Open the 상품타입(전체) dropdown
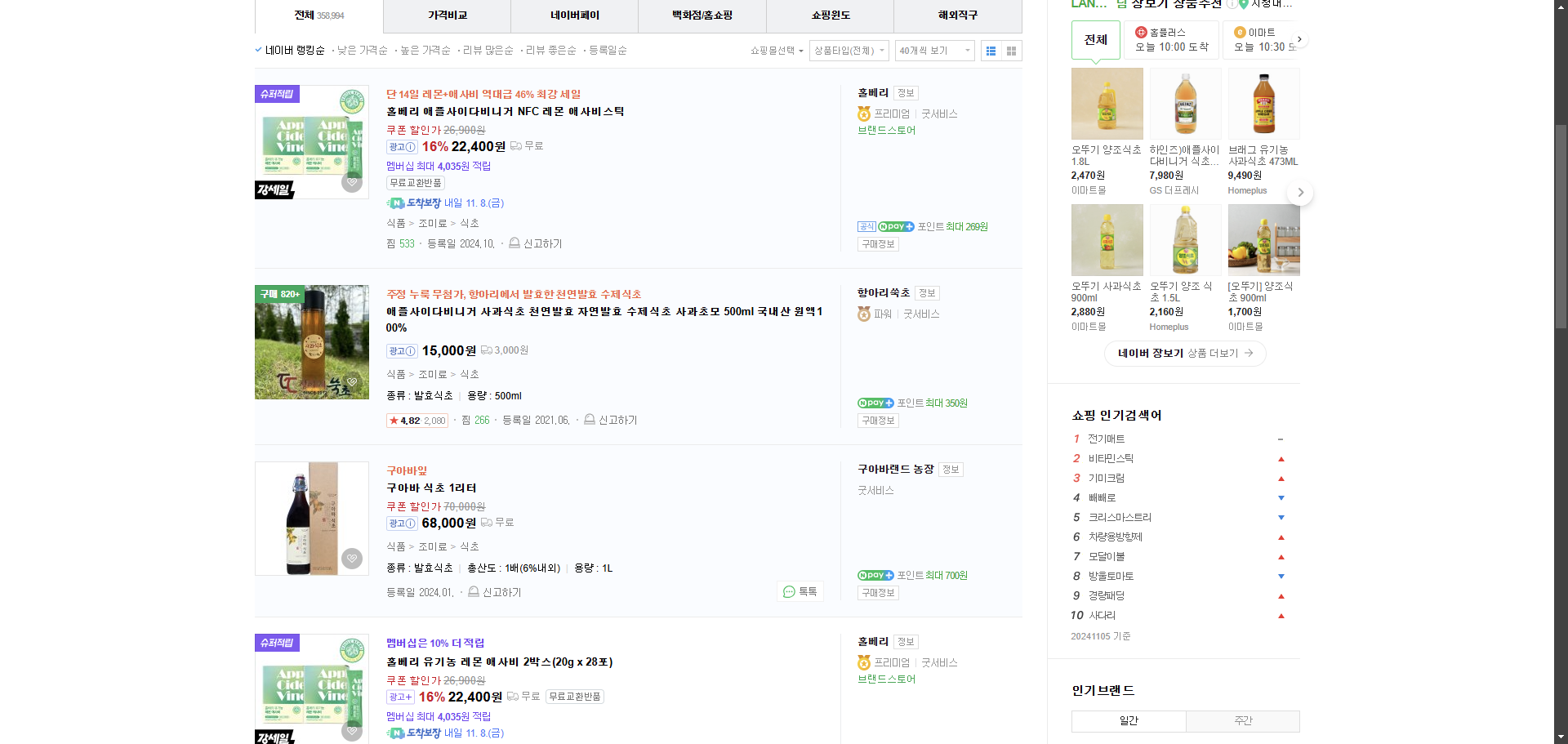Image resolution: width=1568 pixels, height=744 pixels. [849, 51]
